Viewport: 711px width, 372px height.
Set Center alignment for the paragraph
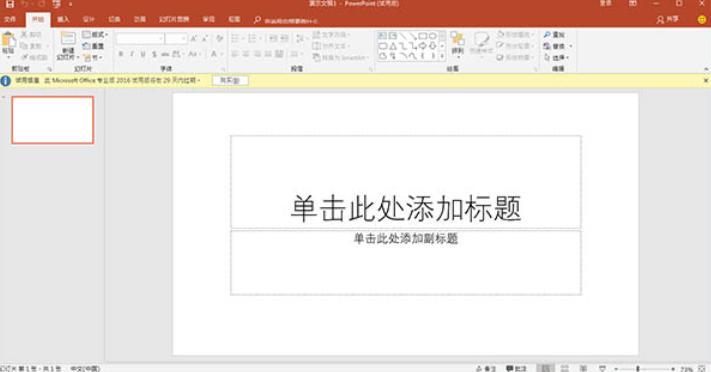pyautogui.click(x=246, y=54)
